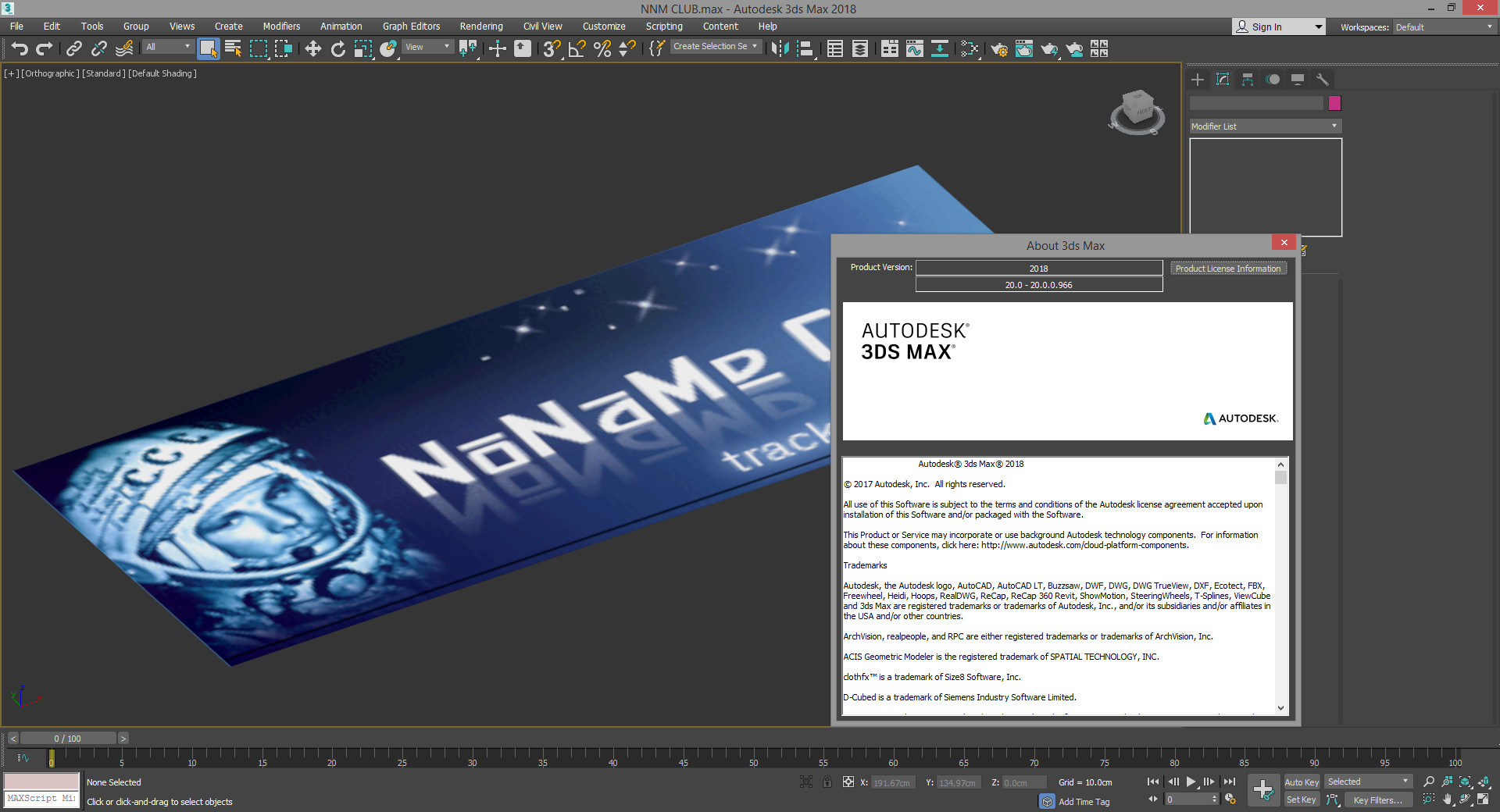Open the Curve Editor icon
The height and width of the screenshot is (812, 1500).
tap(915, 48)
